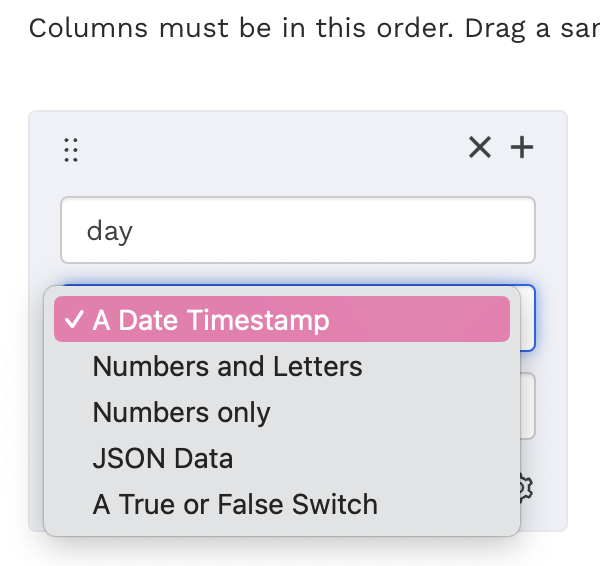Click the word day in name input
The image size is (600, 566).
click(109, 231)
